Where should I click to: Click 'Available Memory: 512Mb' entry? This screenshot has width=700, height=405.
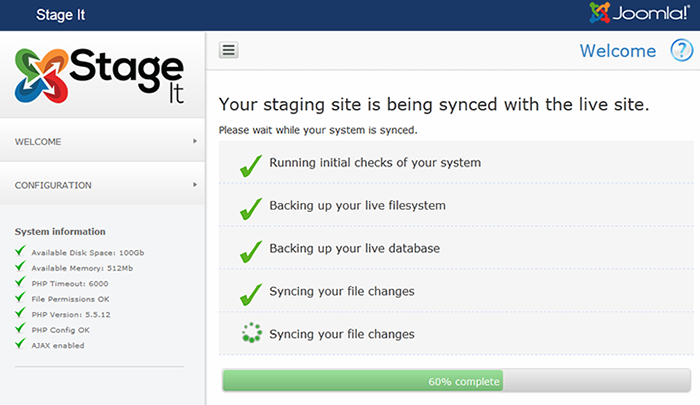point(82,268)
